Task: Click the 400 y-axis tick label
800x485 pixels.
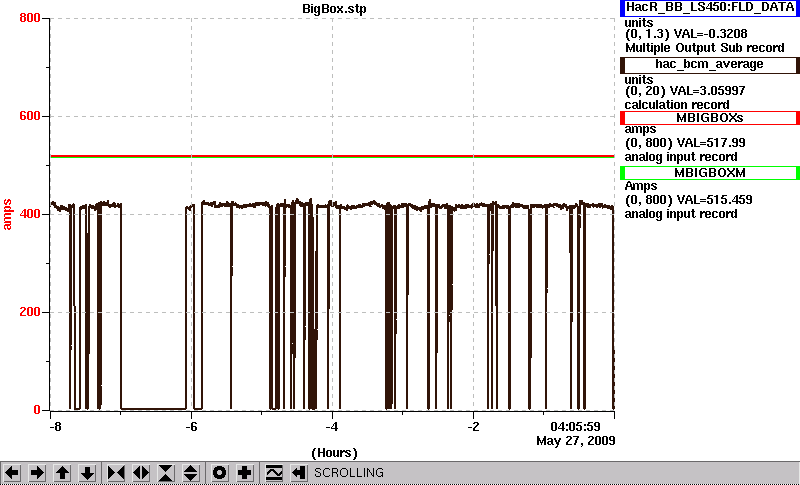Action: (30, 214)
